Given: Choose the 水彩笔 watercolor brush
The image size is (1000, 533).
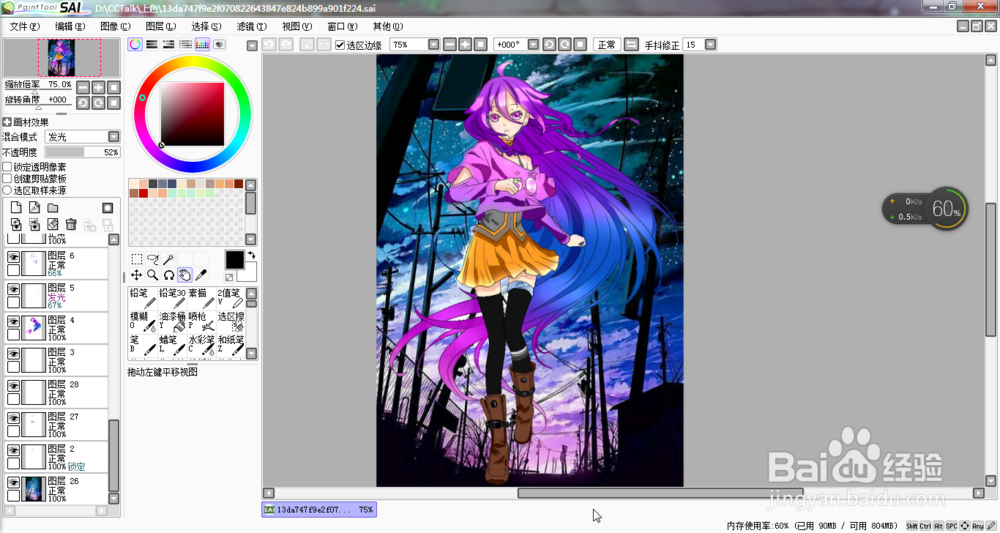Looking at the screenshot, I should click(x=202, y=345).
